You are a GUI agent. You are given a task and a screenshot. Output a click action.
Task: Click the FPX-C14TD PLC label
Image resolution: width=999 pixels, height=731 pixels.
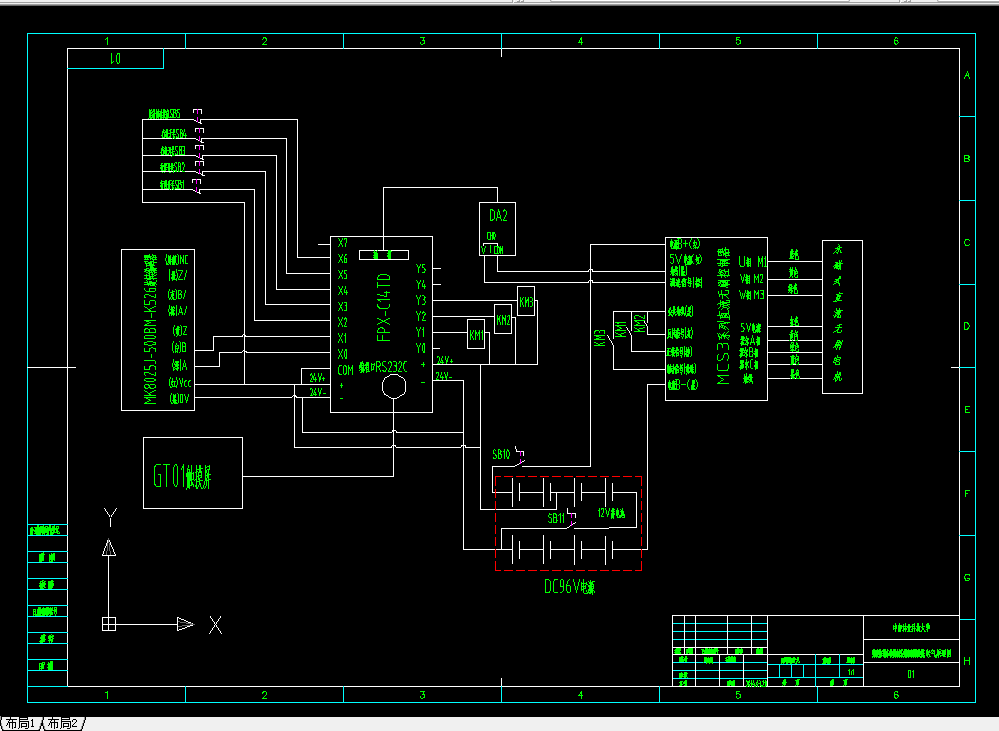(x=384, y=308)
